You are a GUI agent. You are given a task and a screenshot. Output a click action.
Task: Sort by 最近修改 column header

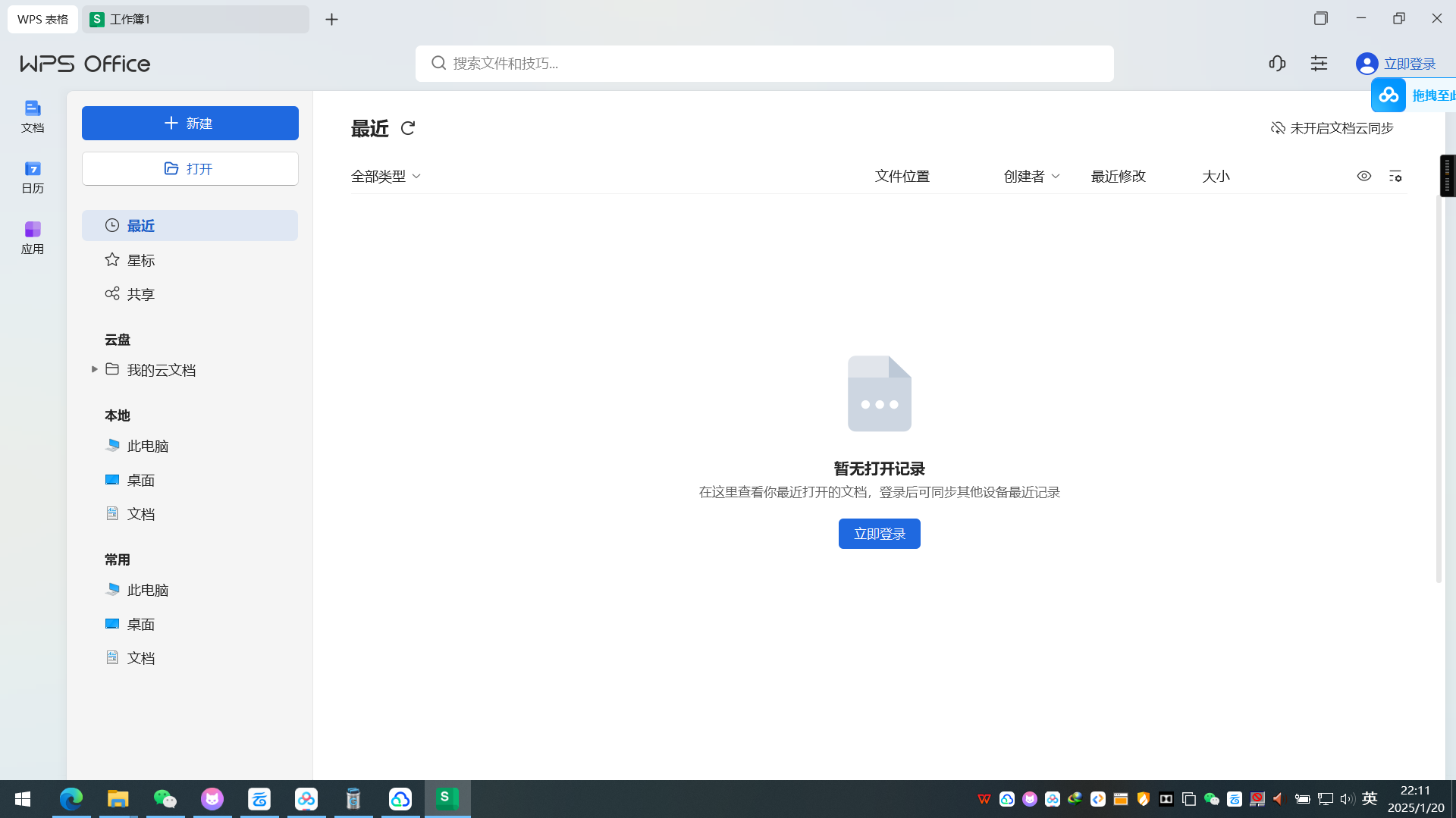[1118, 176]
